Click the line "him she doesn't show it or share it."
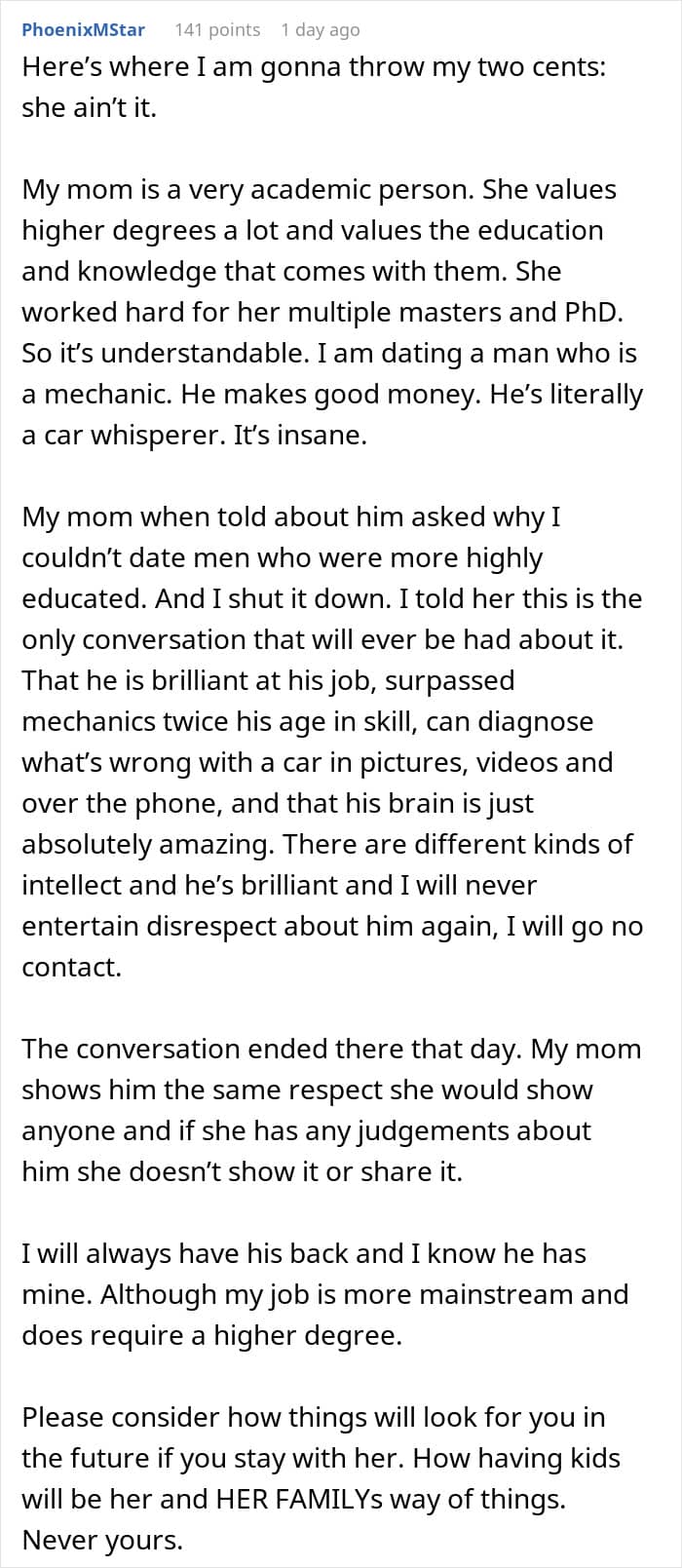The image size is (682, 1568). [242, 1171]
